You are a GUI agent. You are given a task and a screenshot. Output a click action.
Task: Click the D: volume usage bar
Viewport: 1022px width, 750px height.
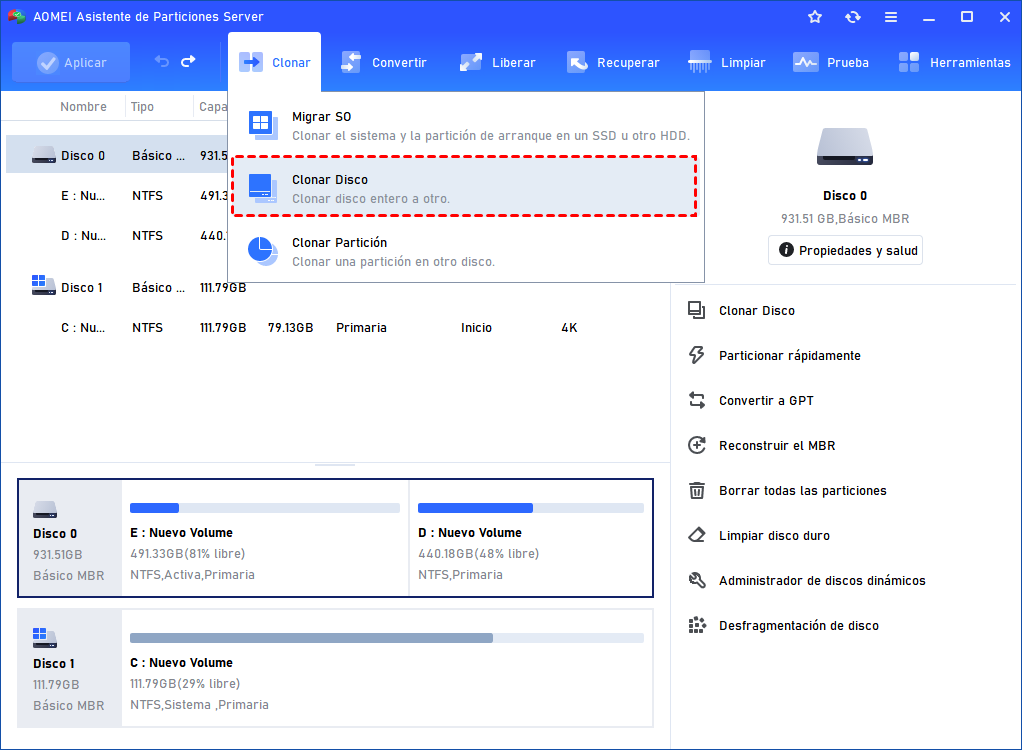tap(531, 508)
